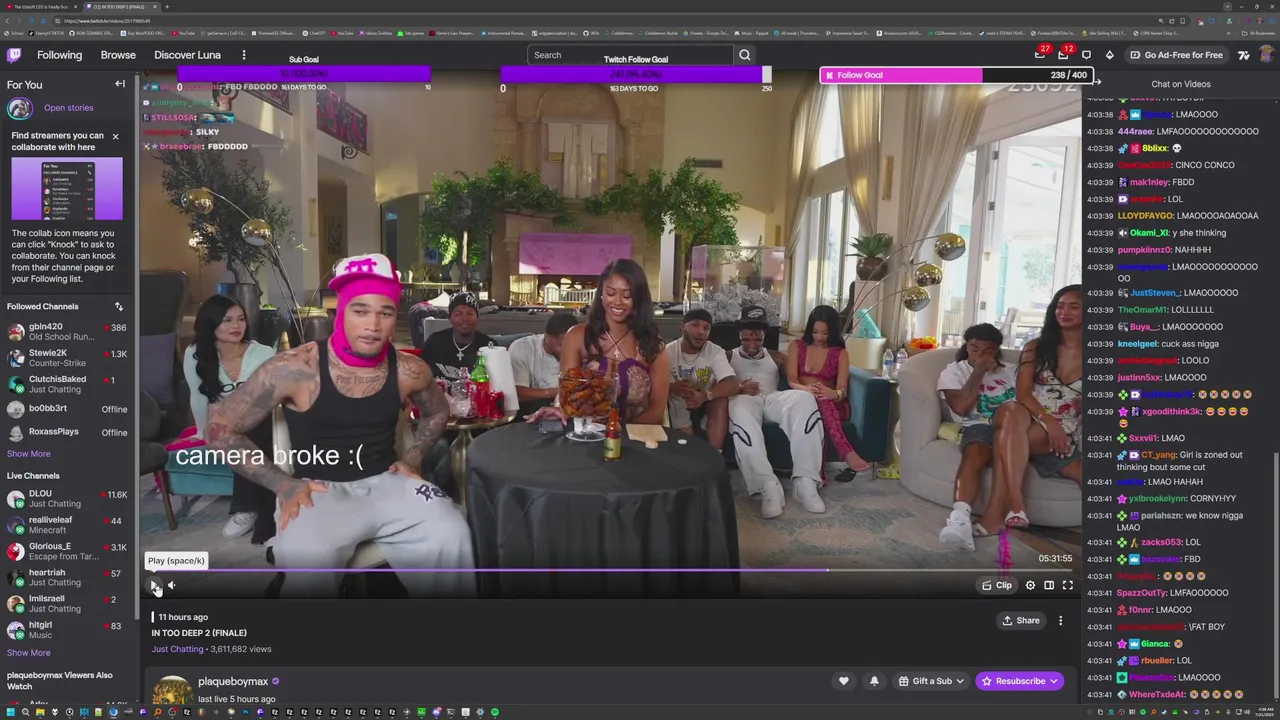Open the Whispers speech-bubble icon
This screenshot has width=1280, height=720.
click(1086, 55)
